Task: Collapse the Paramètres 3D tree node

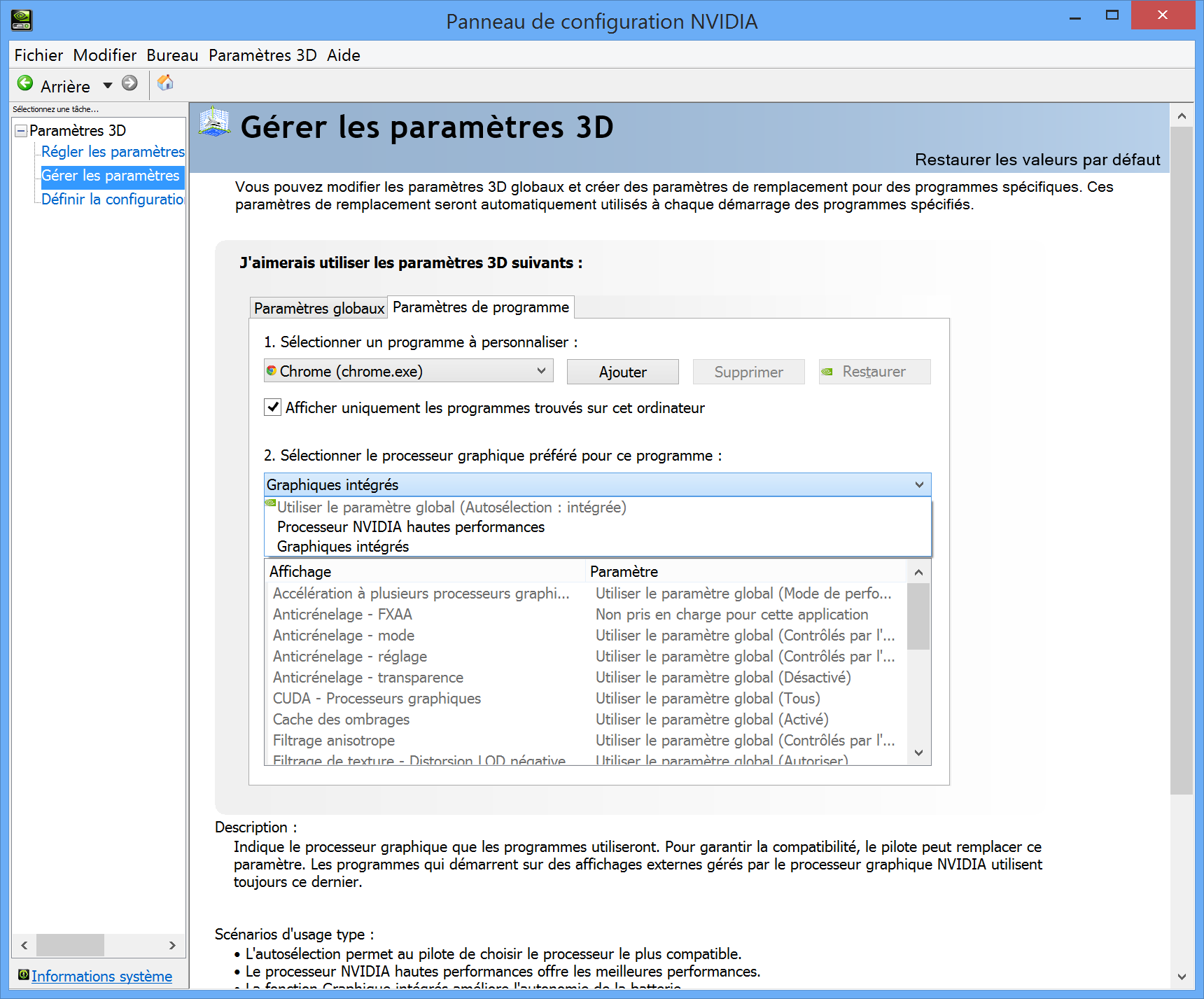Action: pyautogui.click(x=21, y=131)
